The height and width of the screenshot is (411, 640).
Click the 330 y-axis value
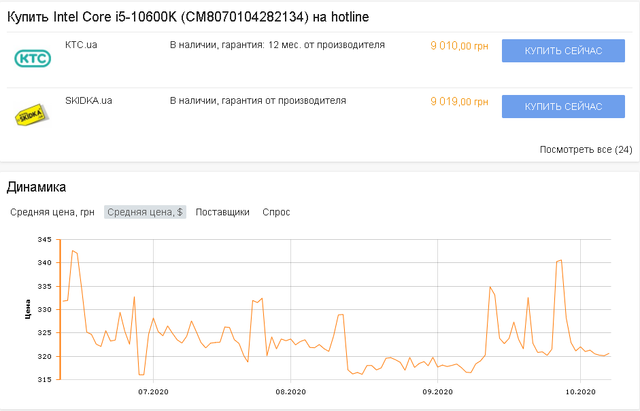(x=44, y=310)
